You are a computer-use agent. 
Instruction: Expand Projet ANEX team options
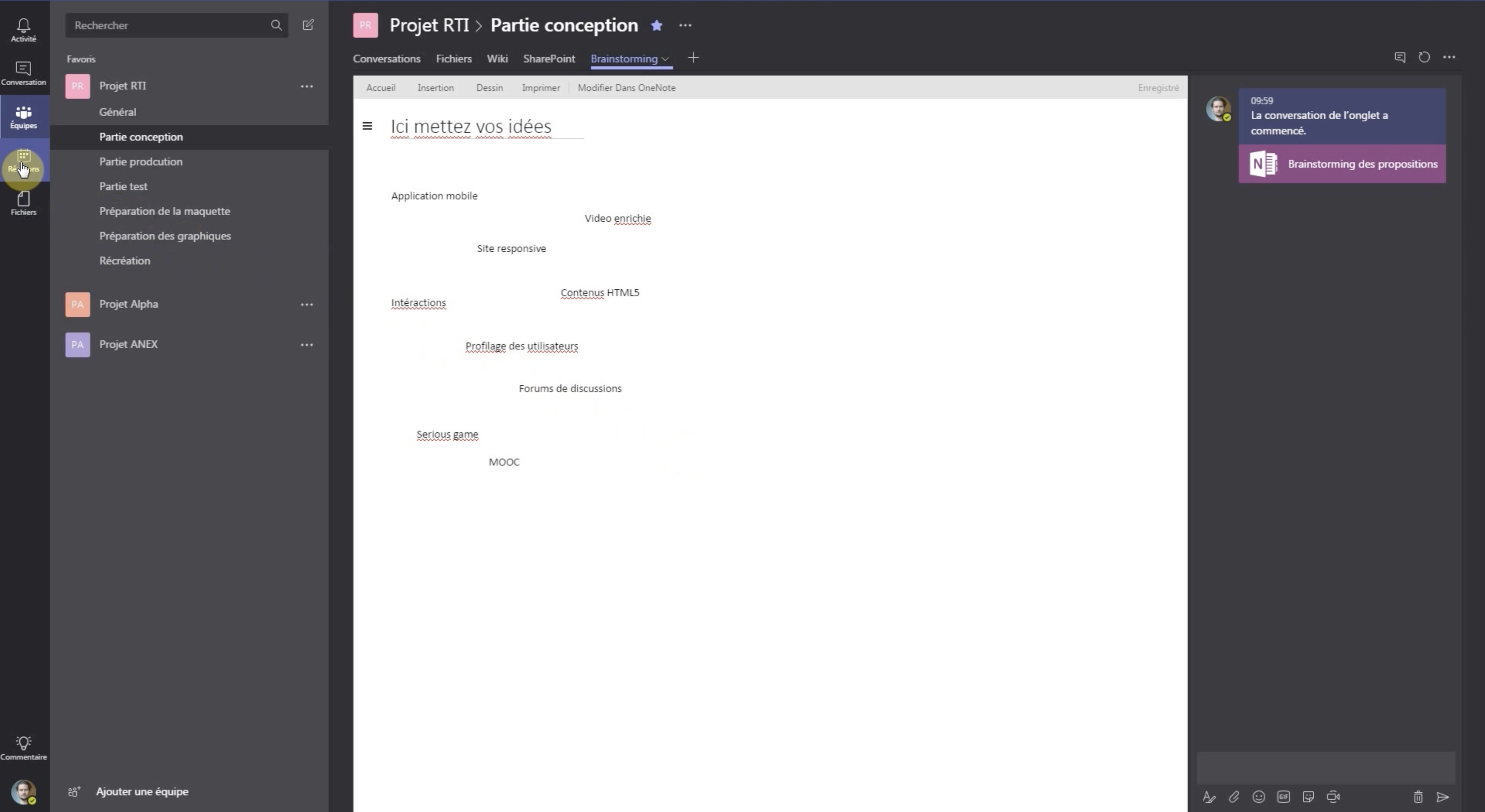[x=307, y=344]
